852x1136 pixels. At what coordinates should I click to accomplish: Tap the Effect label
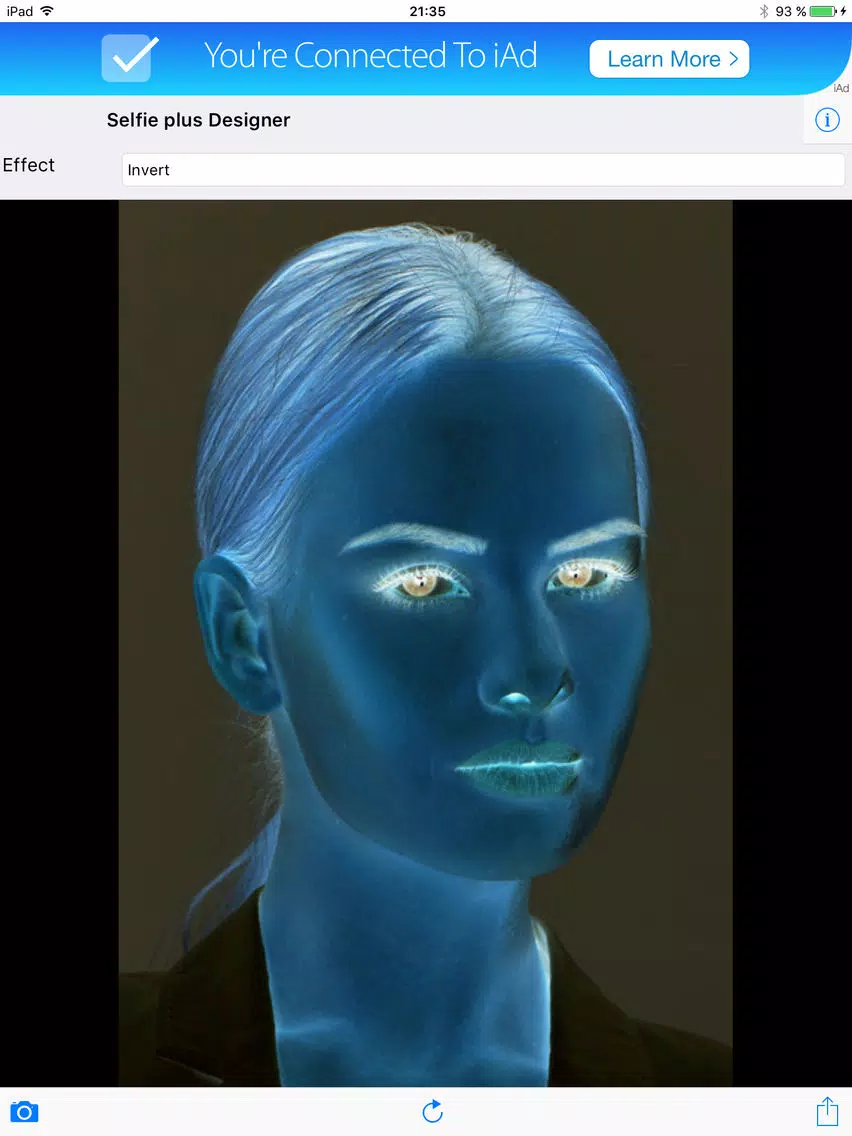(29, 165)
